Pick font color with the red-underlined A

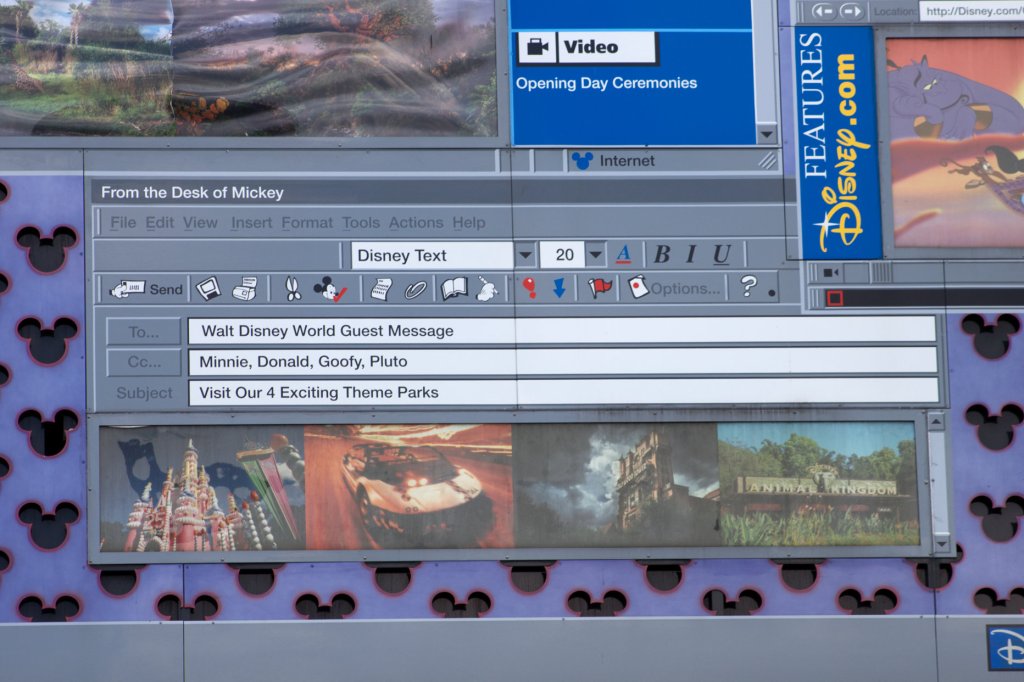[624, 255]
